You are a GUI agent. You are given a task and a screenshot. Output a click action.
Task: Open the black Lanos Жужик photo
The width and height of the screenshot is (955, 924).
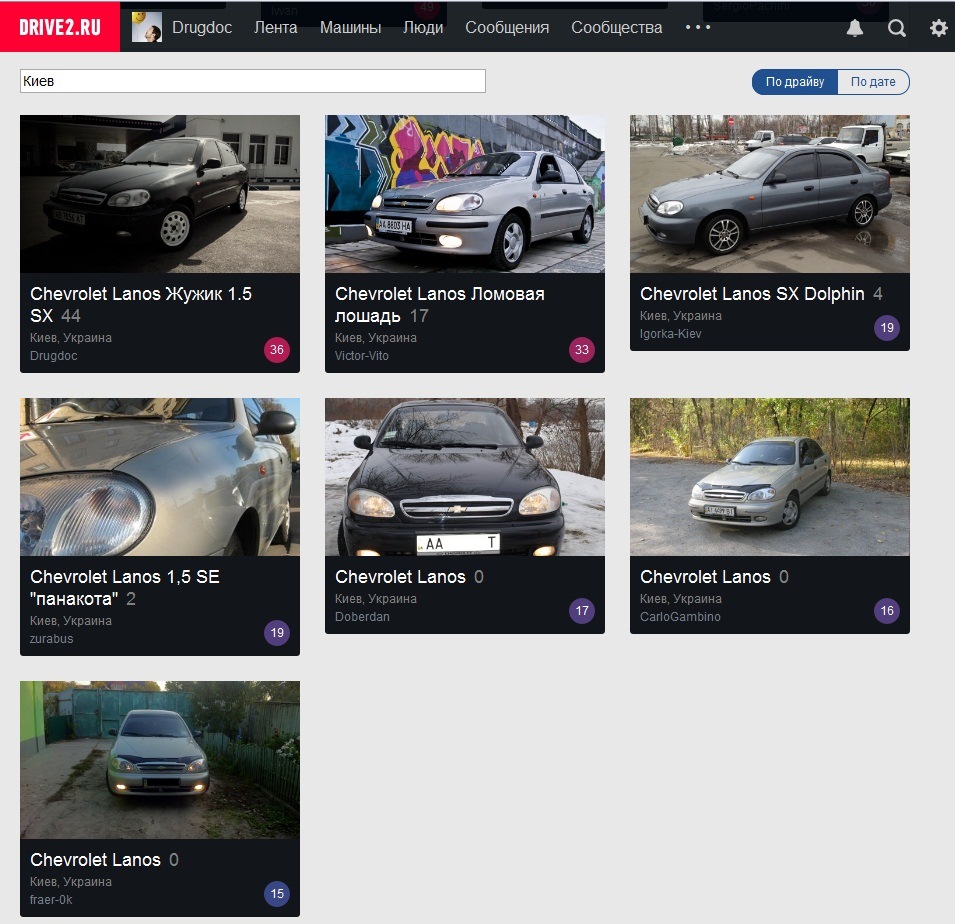tap(160, 194)
